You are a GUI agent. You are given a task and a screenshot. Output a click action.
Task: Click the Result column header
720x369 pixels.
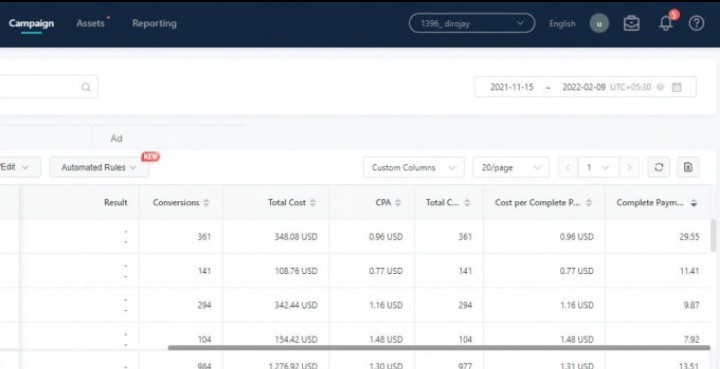click(x=116, y=202)
